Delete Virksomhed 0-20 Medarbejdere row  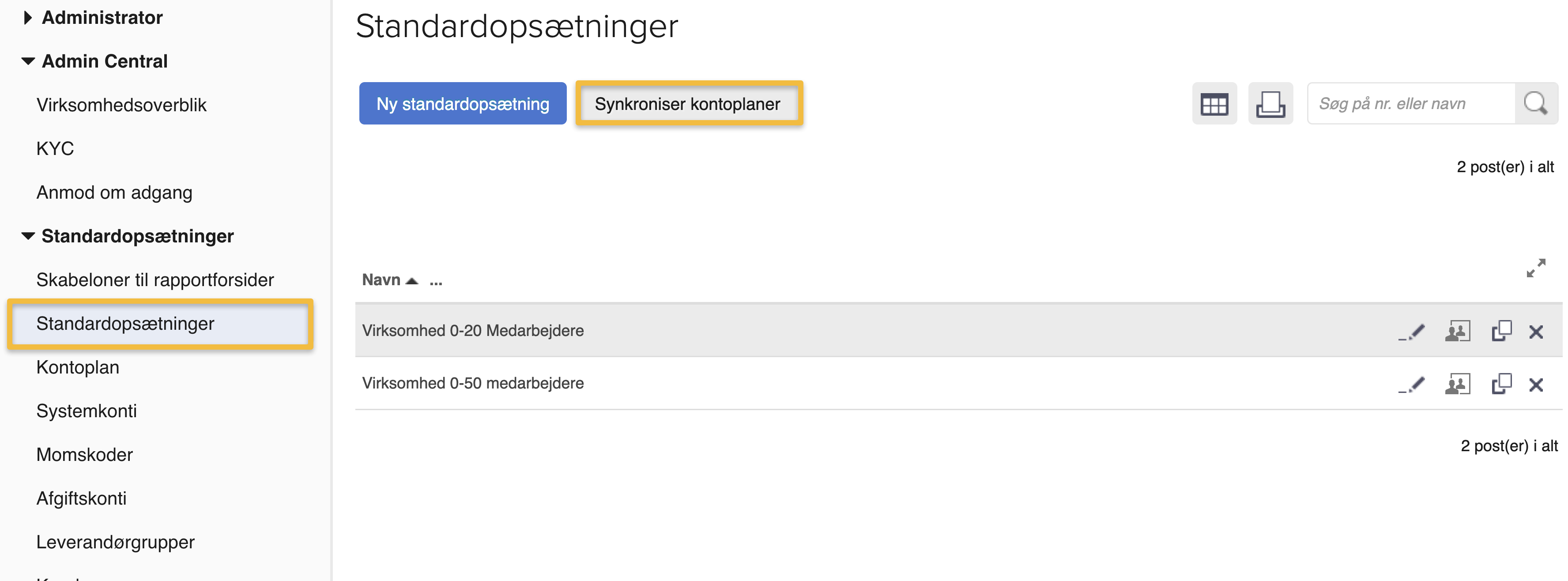(1535, 332)
